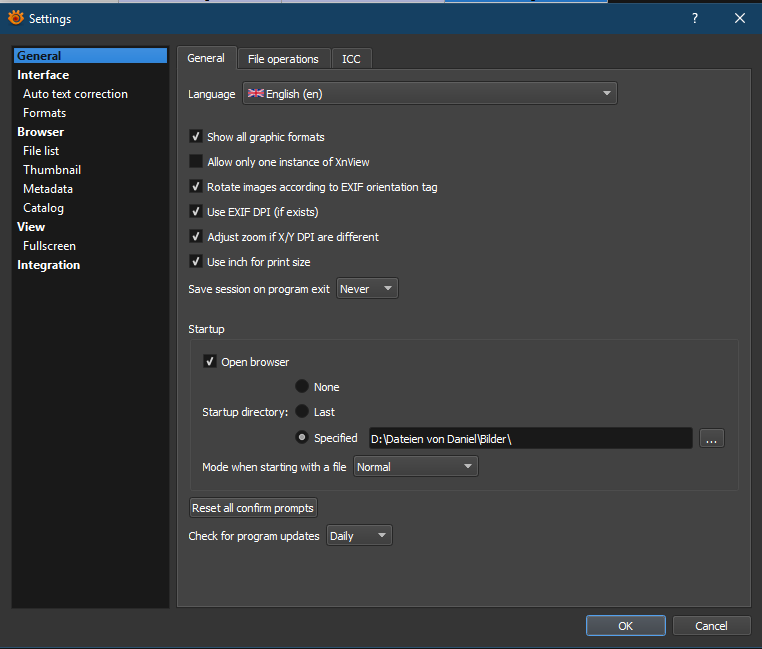Select Browser in the settings tree
The height and width of the screenshot is (649, 762).
41,132
